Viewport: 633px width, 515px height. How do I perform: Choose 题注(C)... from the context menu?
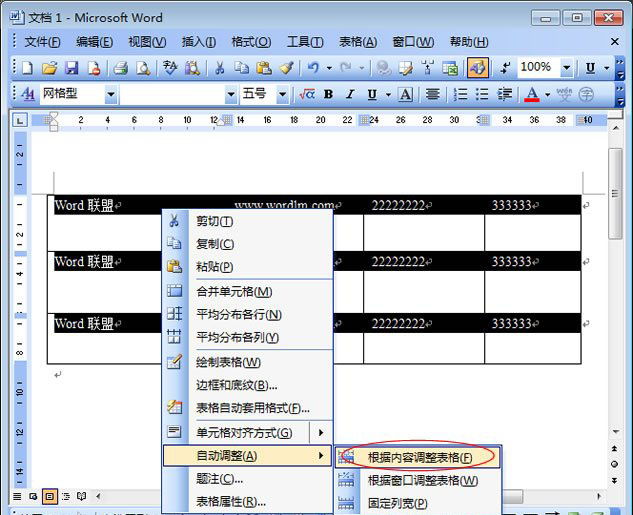point(247,479)
